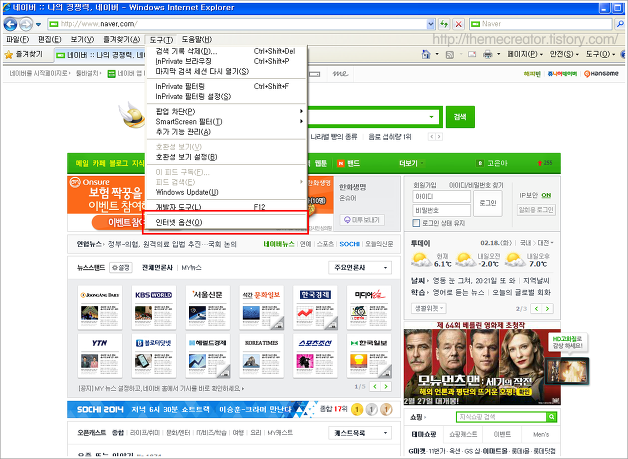628x459 pixels.
Task: Open the recent pages dropdown next to Forward
Action: [x=38, y=24]
